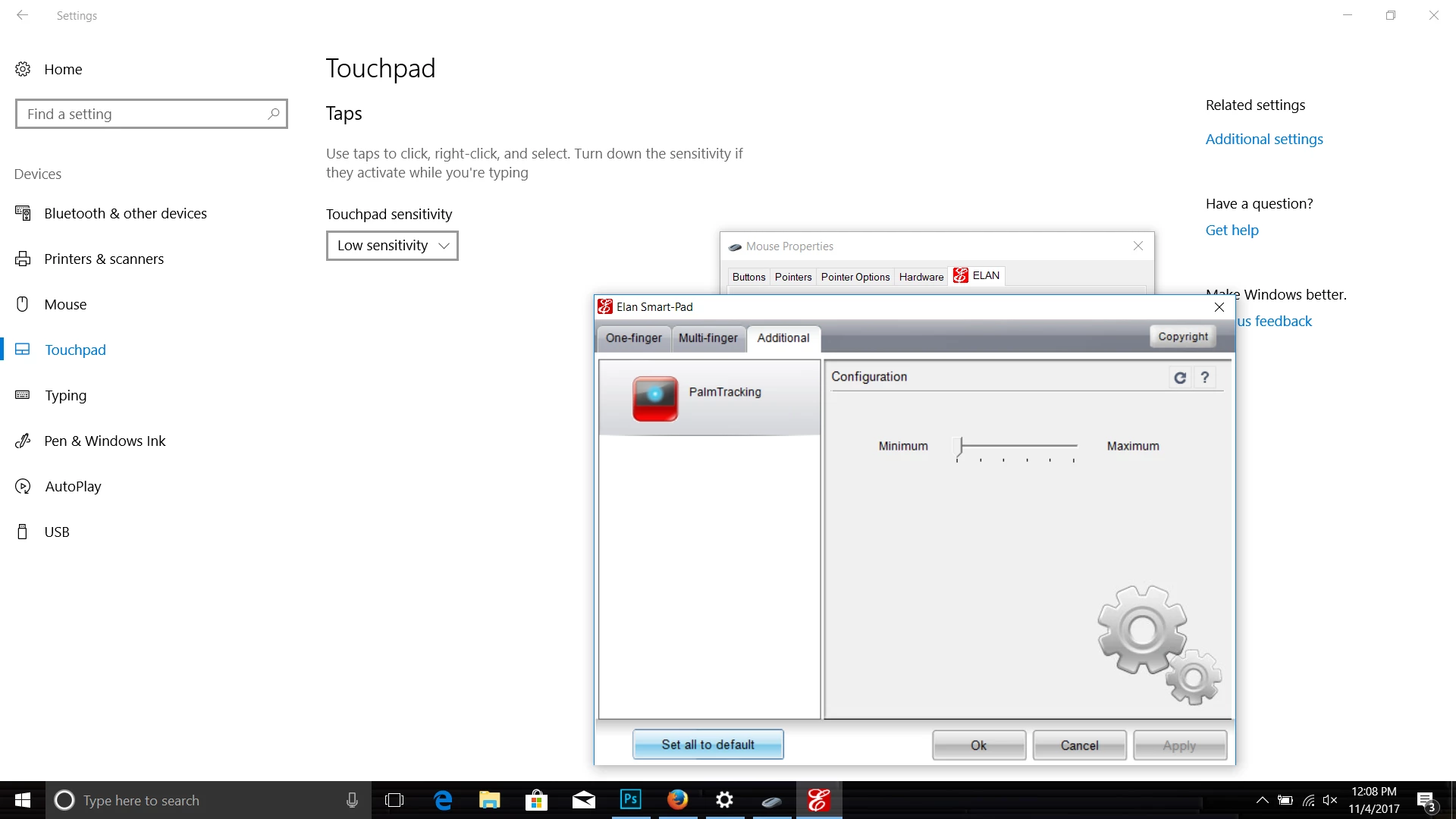1456x819 pixels.
Task: Switch to the Multi-finger tab
Action: coord(708,338)
